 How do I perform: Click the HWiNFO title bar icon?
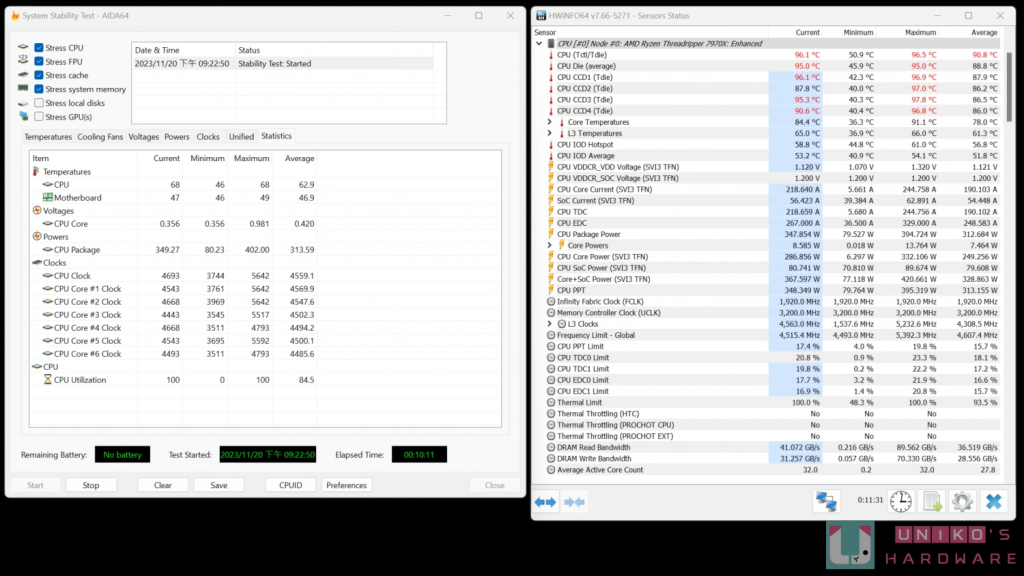[x=541, y=16]
